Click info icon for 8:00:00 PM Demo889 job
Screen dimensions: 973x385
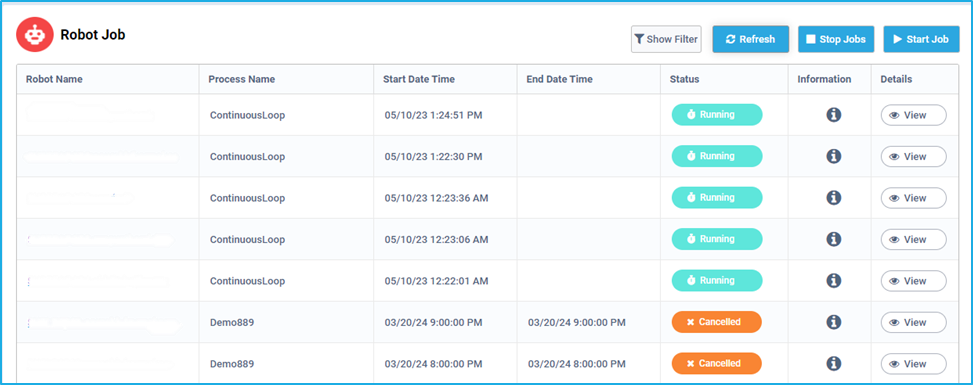pos(833,363)
